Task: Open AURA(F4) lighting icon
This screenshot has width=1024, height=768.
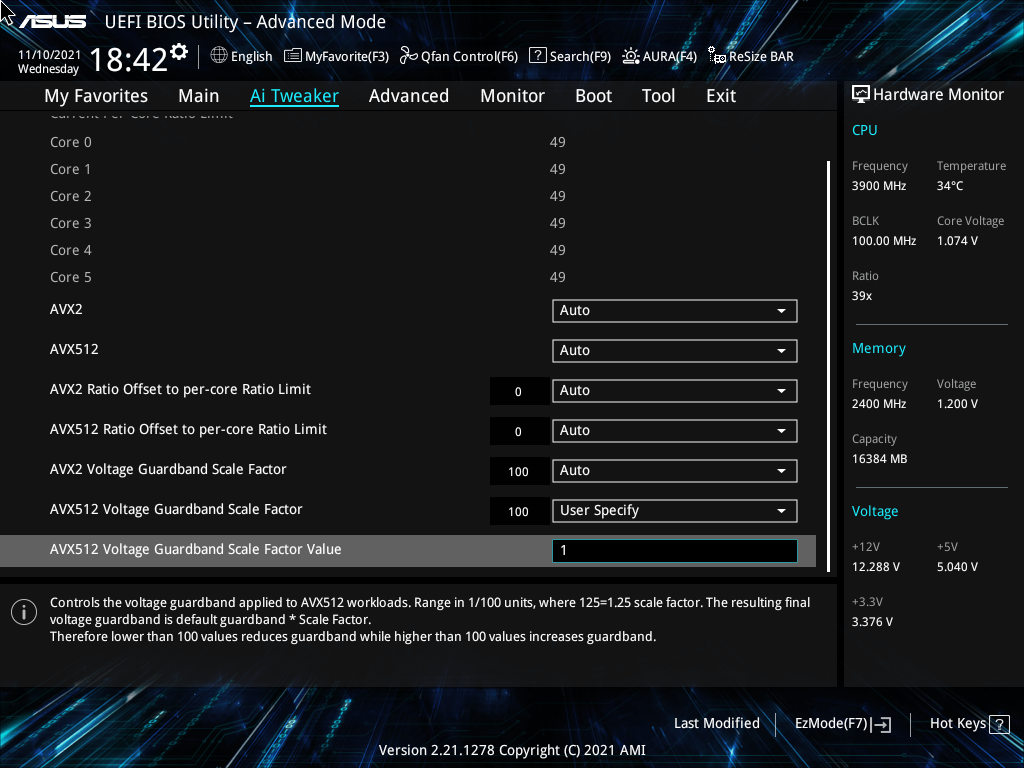Action: 631,56
